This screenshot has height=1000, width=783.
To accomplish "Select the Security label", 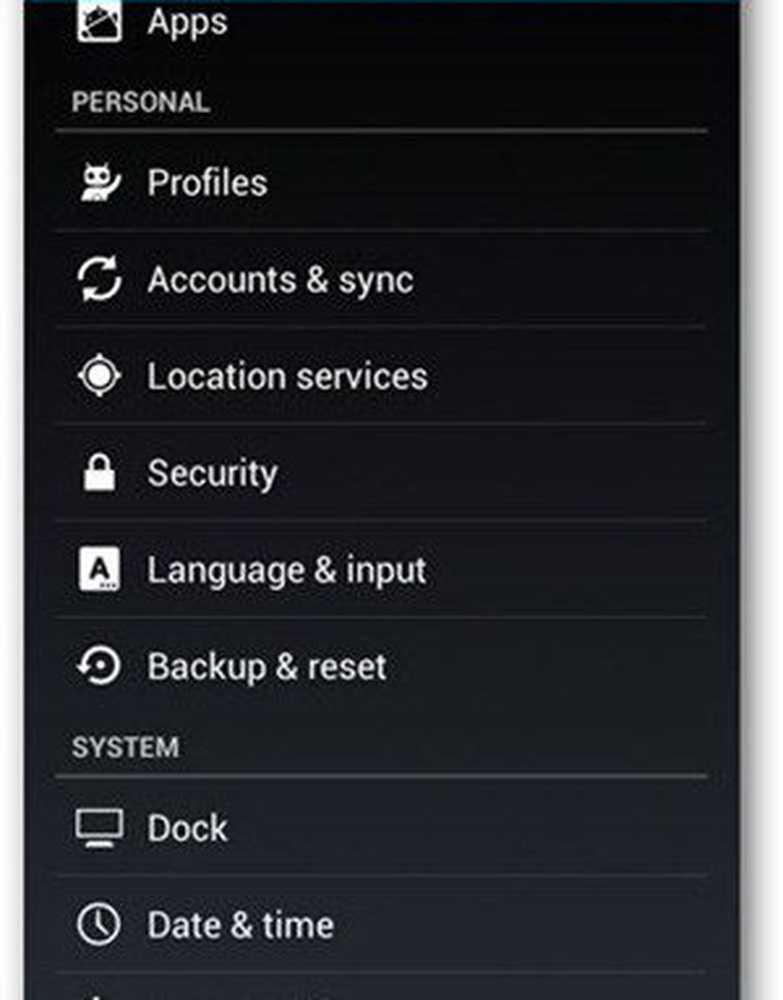I will click(x=212, y=473).
